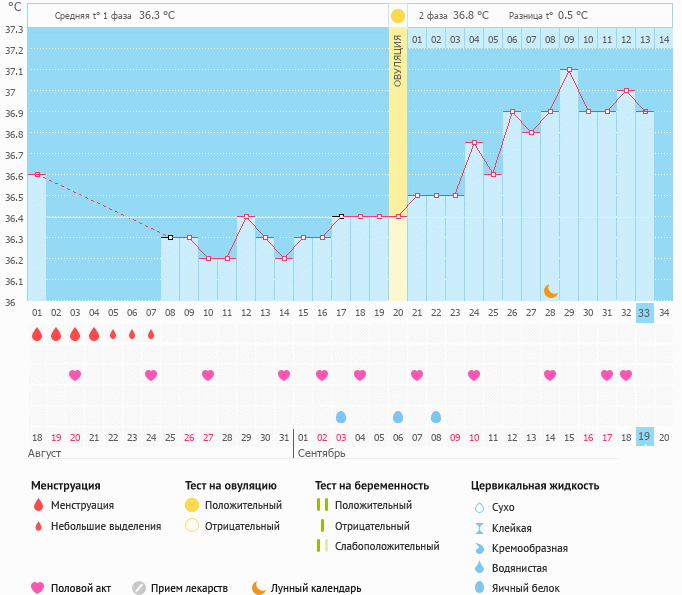Select the highlighted cycle day 33 cell
Viewport: 682px width, 595px height.
click(x=645, y=312)
